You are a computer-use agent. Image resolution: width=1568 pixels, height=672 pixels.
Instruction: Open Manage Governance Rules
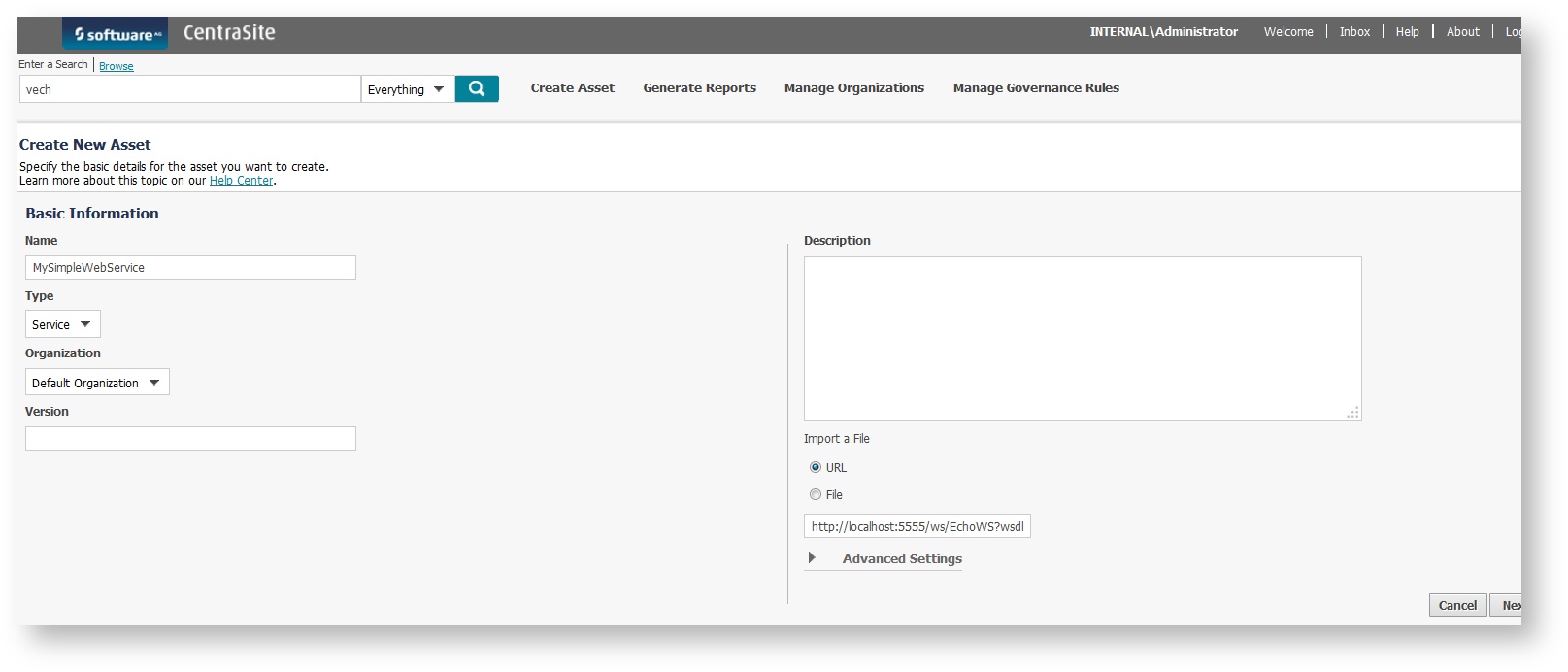1036,88
